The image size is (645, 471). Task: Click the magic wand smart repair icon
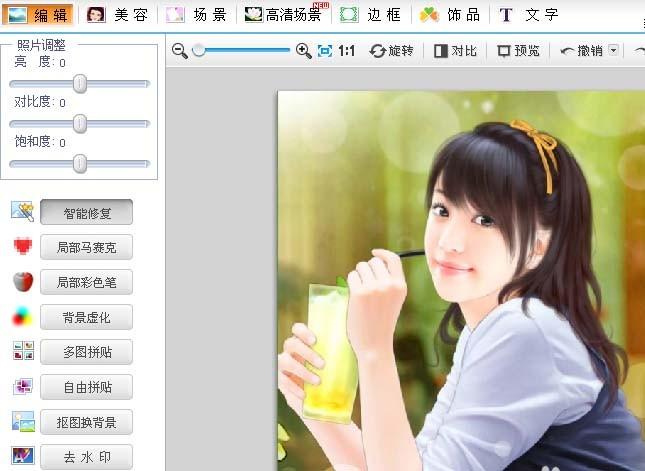tap(23, 211)
